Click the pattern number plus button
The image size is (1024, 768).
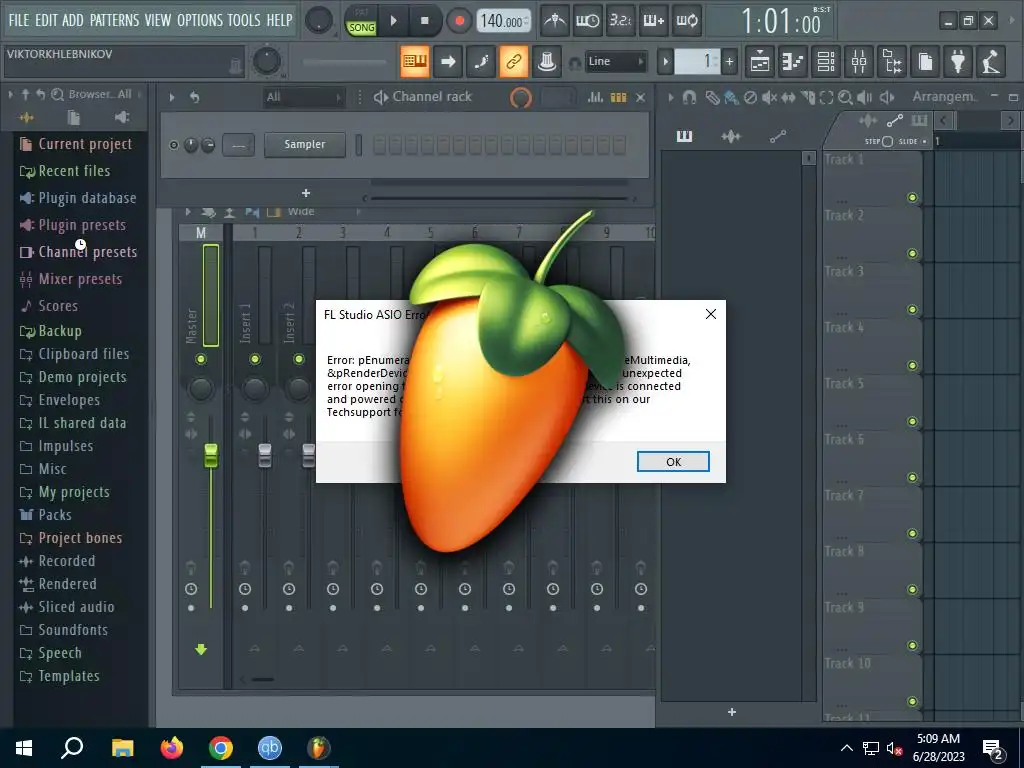pyautogui.click(x=729, y=62)
